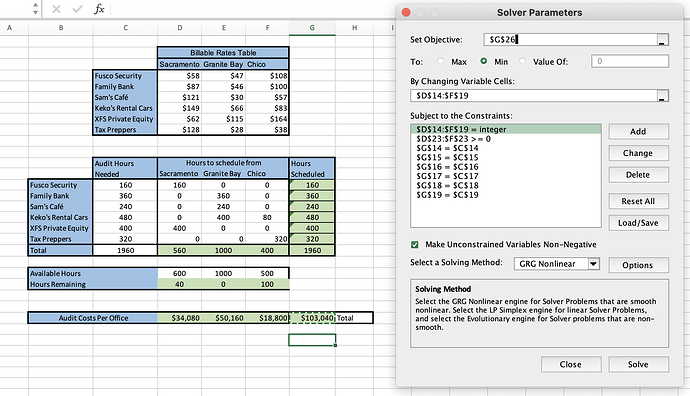The width and height of the screenshot is (690, 396).
Task: Click the Change constraint button
Action: click(639, 153)
